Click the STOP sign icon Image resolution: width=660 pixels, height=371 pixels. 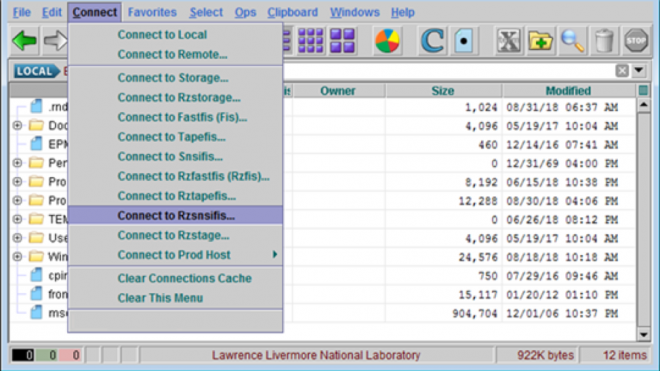click(x=636, y=41)
